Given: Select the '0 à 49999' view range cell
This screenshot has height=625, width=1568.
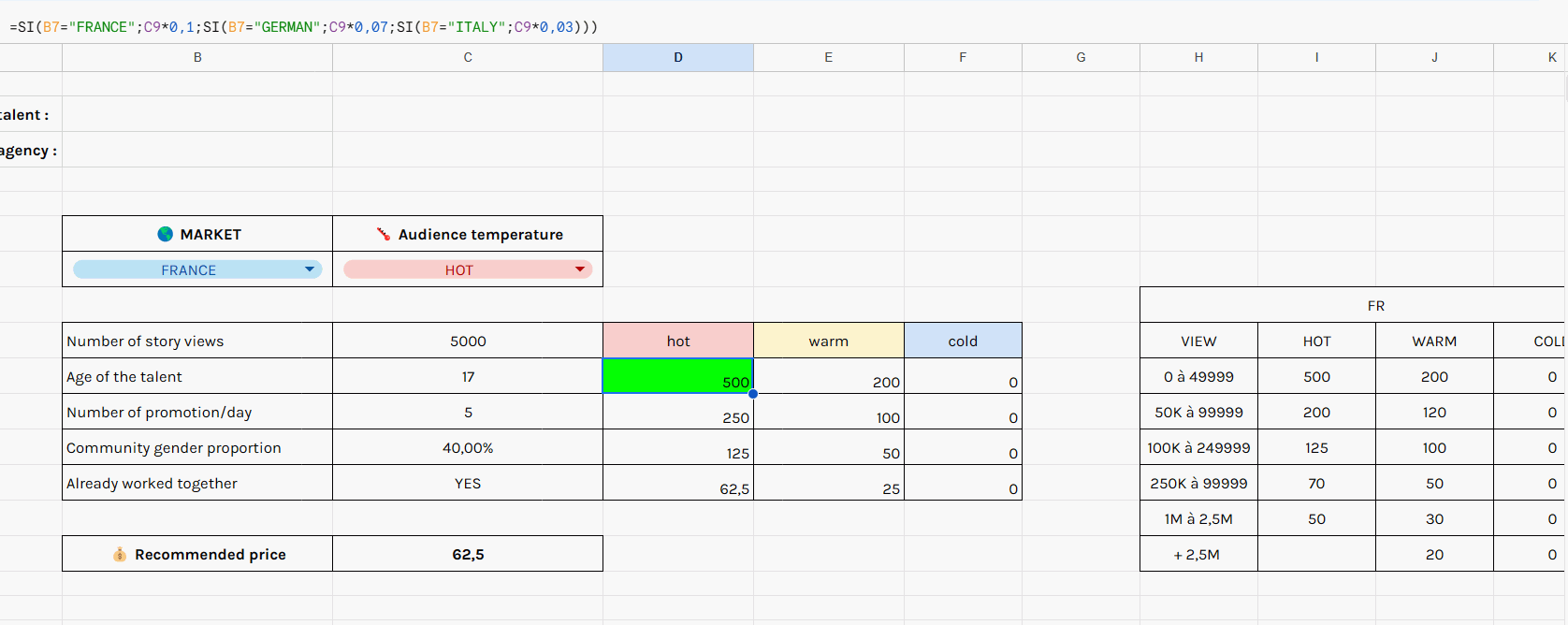Looking at the screenshot, I should 1198,376.
